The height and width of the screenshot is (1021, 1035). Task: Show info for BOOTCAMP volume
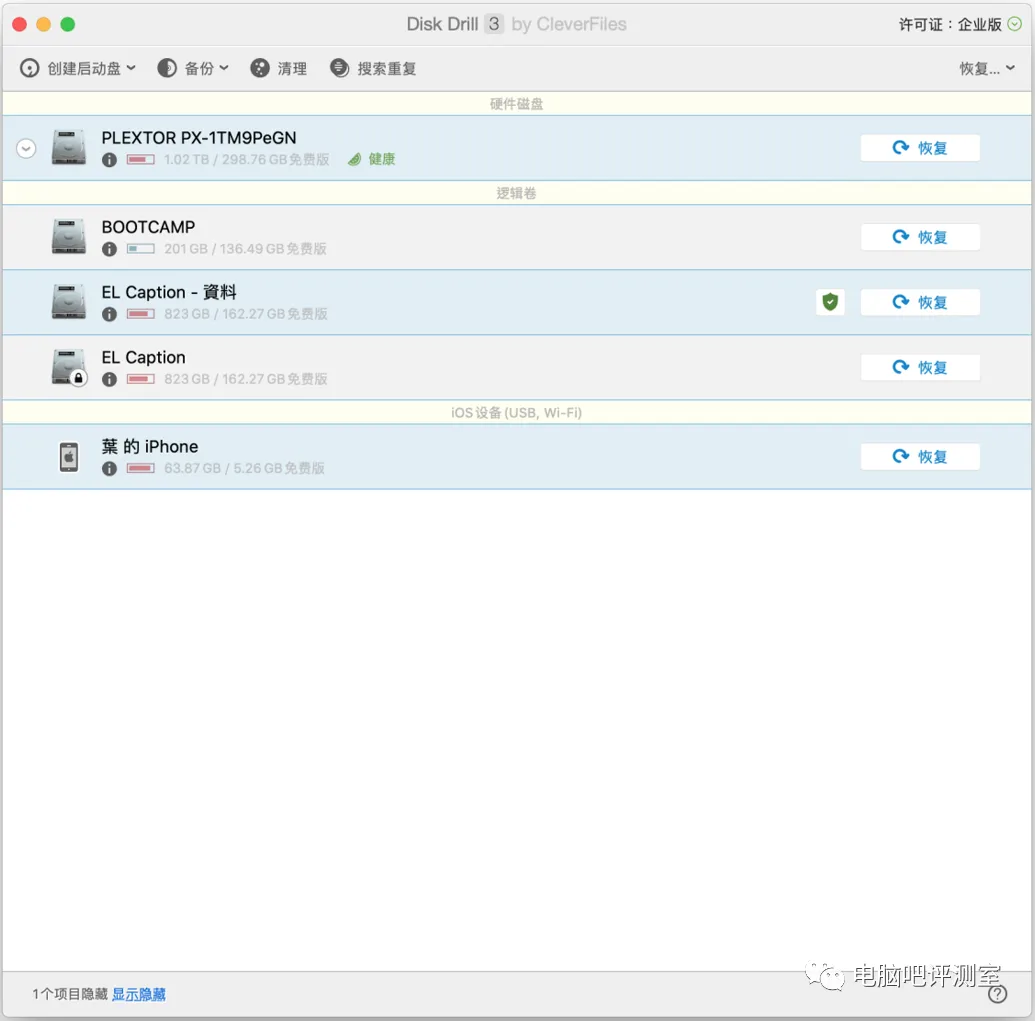click(110, 249)
